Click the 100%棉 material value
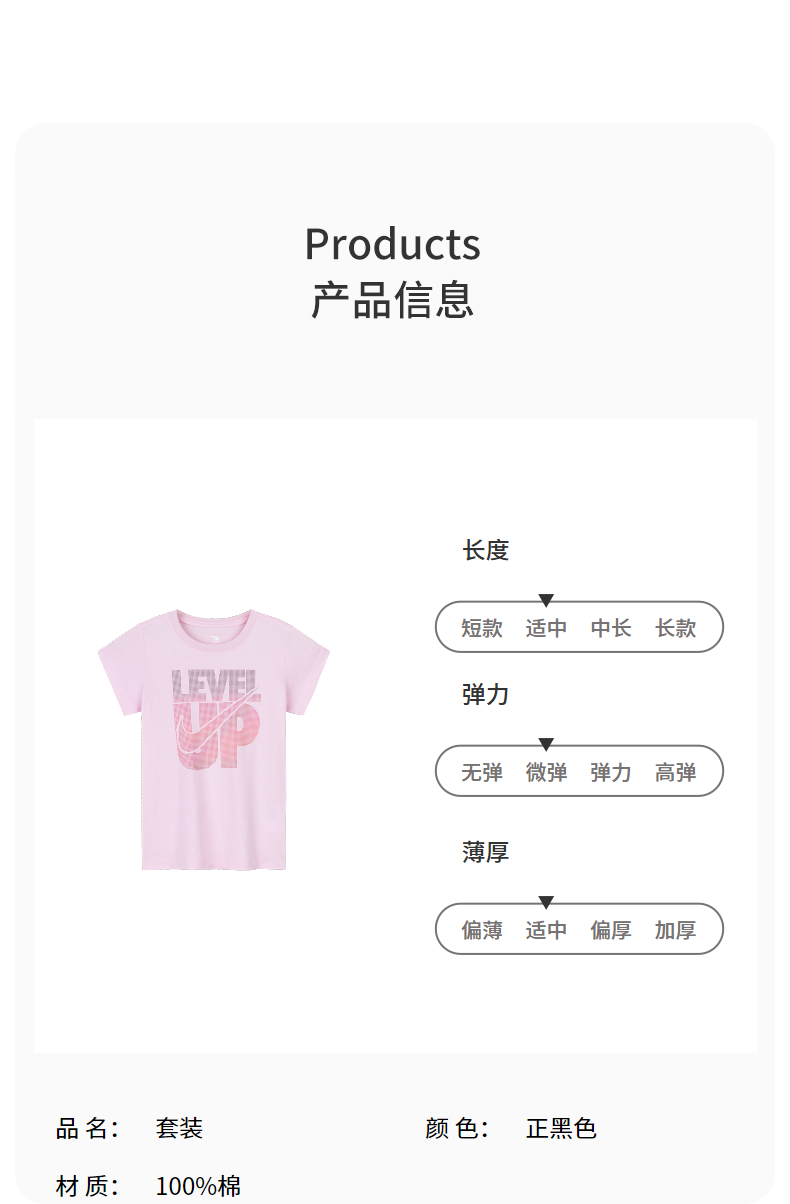Image resolution: width=790 pixels, height=1204 pixels. (198, 1187)
